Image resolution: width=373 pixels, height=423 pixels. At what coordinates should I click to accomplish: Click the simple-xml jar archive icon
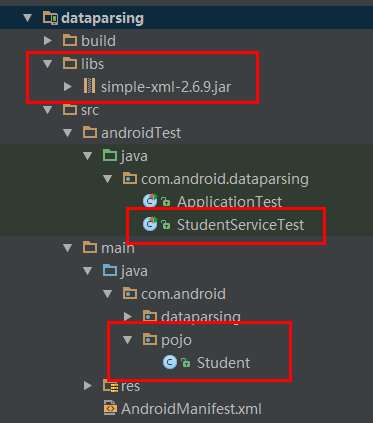(x=89, y=86)
